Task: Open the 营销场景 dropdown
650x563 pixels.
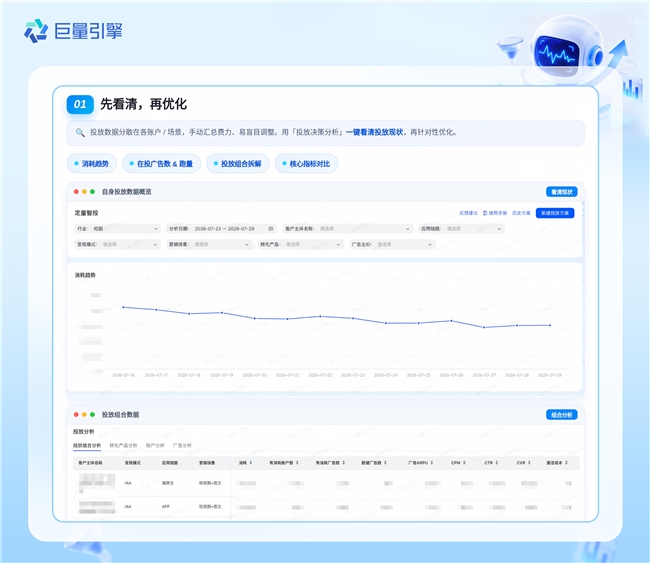Action: (x=209, y=244)
